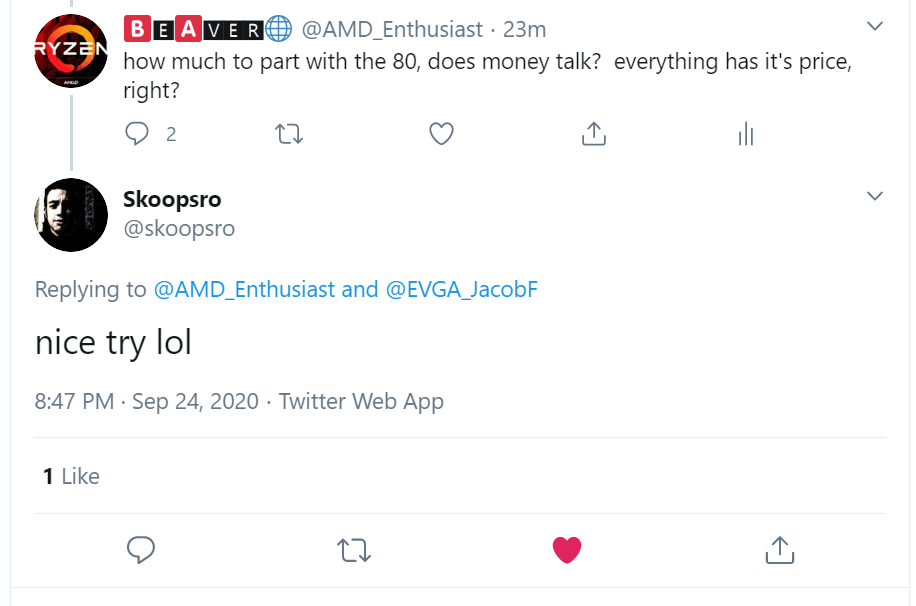Image resolution: width=916 pixels, height=606 pixels.
Task: Open more options for Skoopsro's tweet
Action: (x=875, y=196)
